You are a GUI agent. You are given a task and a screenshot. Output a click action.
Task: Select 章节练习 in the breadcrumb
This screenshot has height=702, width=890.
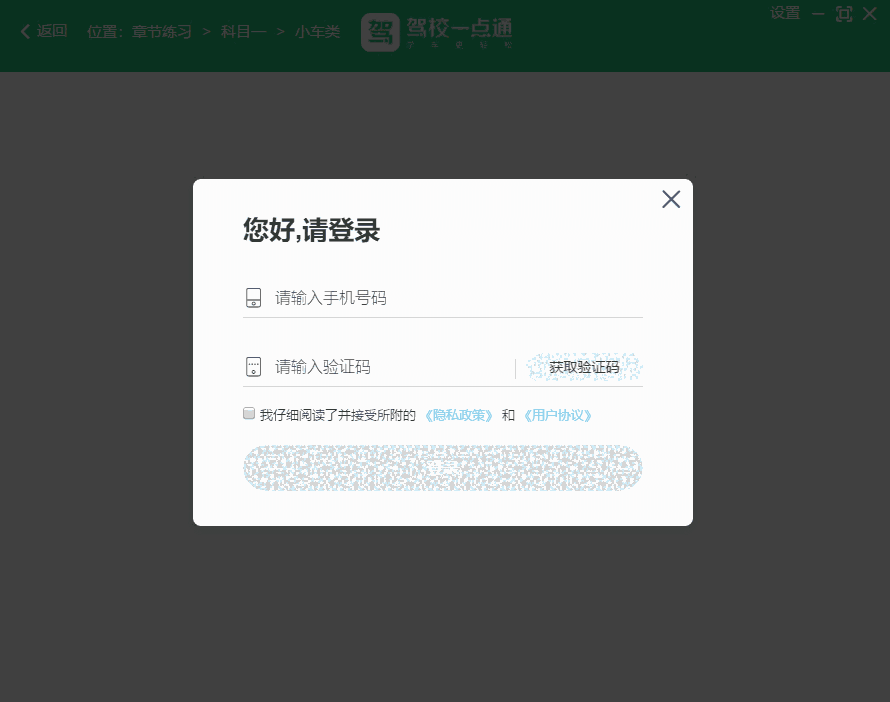coord(162,31)
